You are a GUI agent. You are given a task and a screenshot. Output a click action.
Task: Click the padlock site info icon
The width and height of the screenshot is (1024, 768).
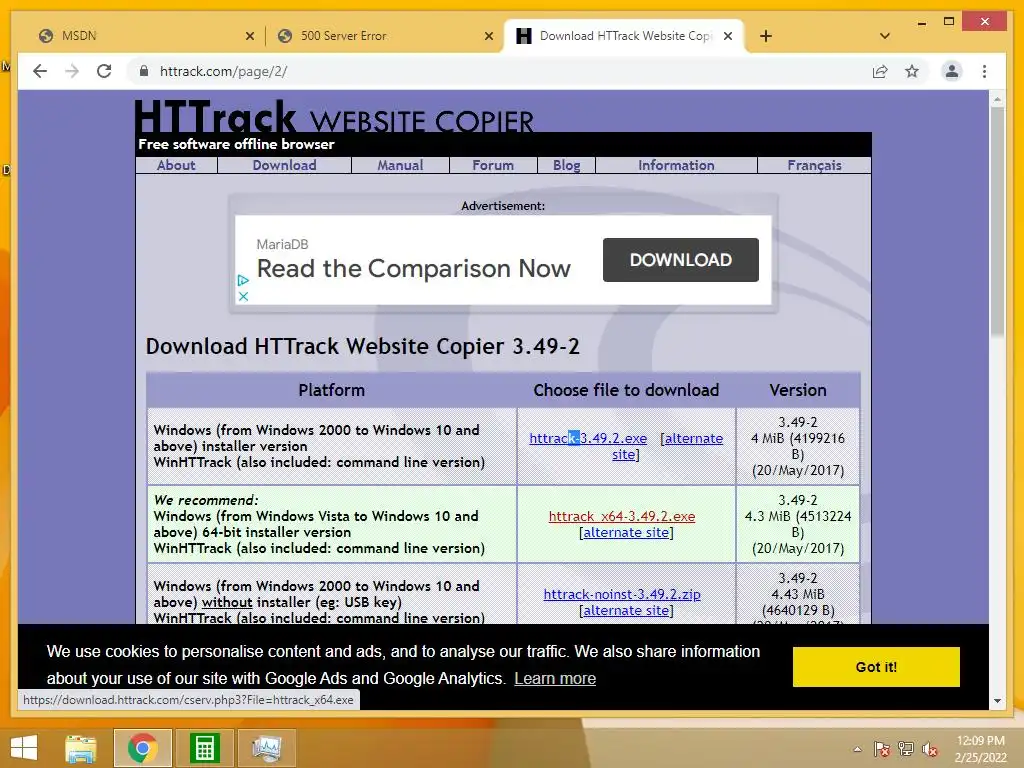144,71
